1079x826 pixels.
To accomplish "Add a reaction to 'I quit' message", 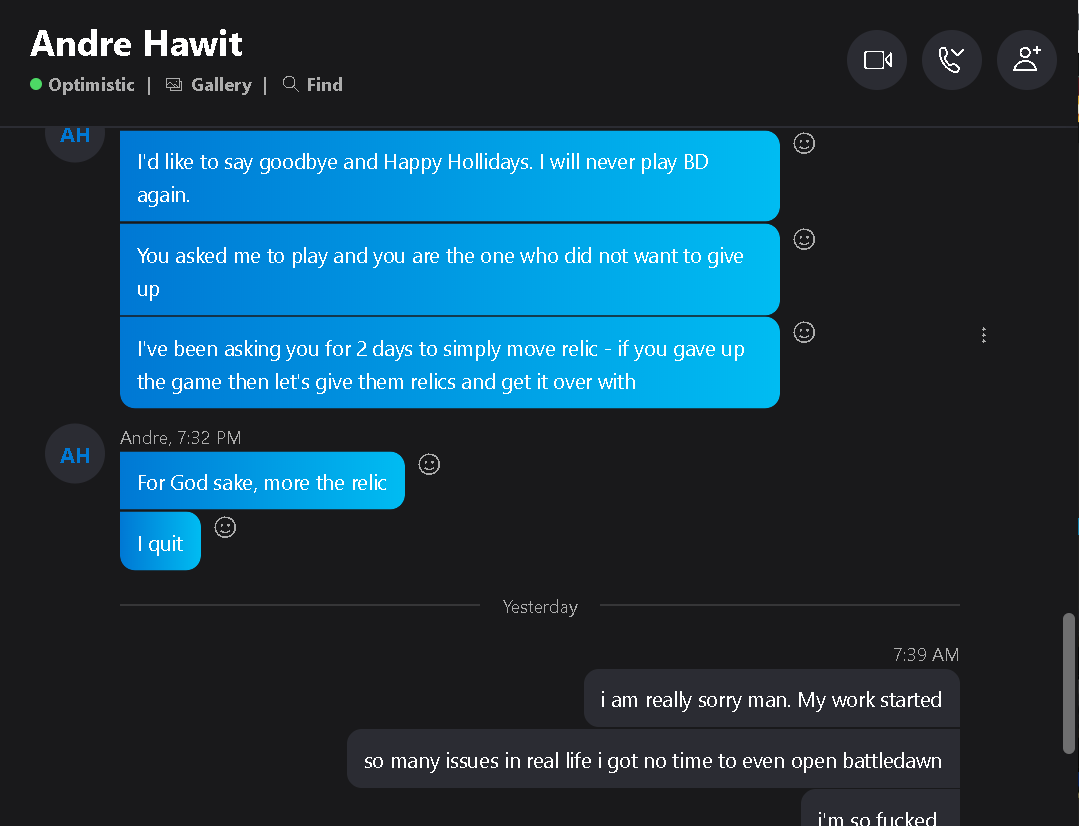I will click(225, 527).
